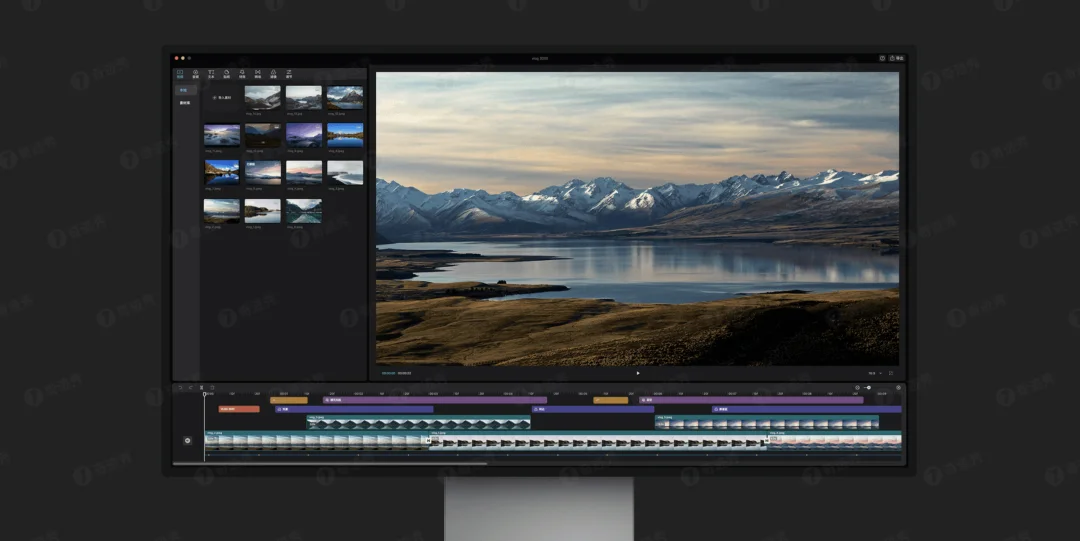This screenshot has height=541, width=1080.
Task: Open the Stickers (贴纸) panel icon
Action: click(x=226, y=74)
